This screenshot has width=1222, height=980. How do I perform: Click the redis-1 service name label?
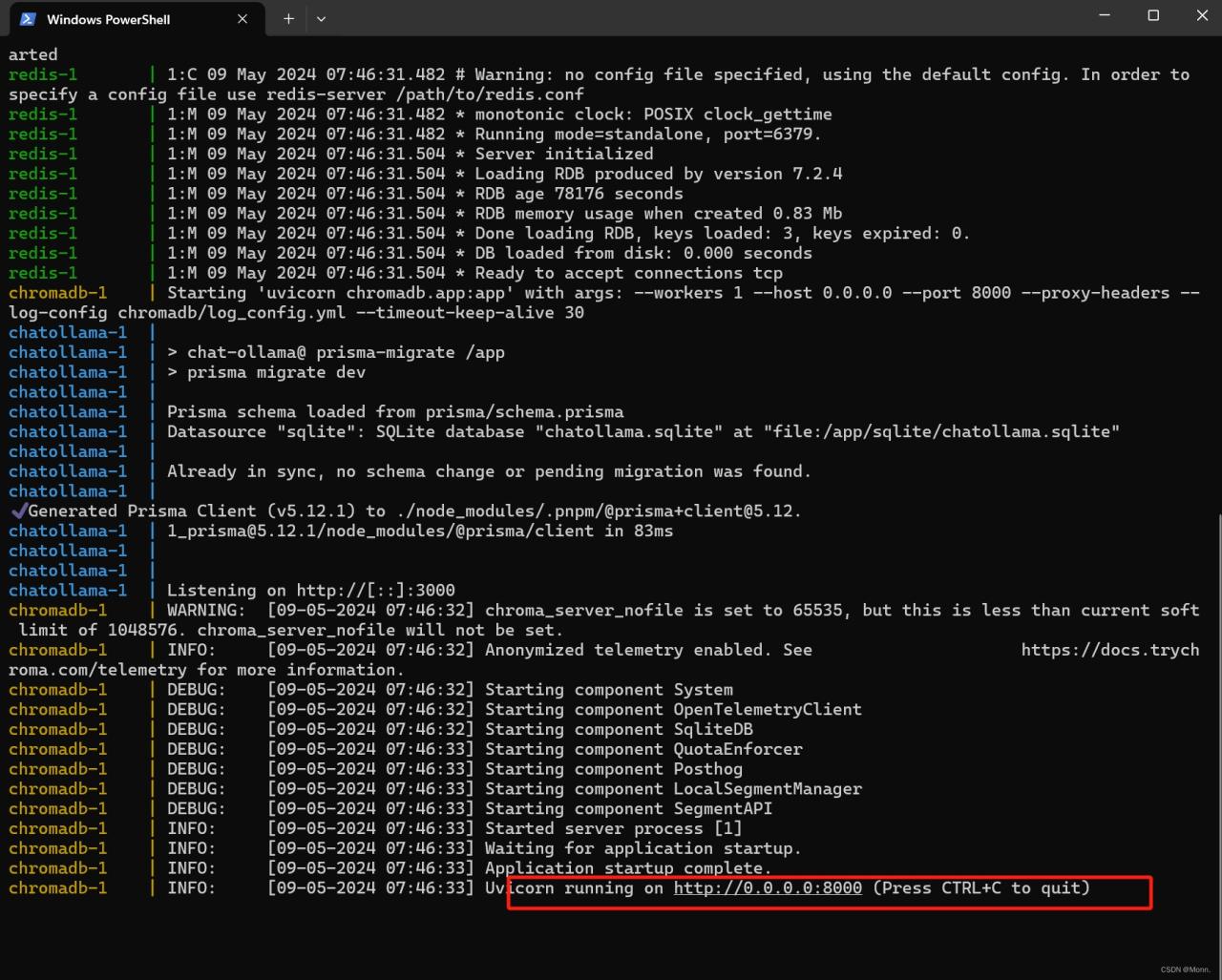42,73
